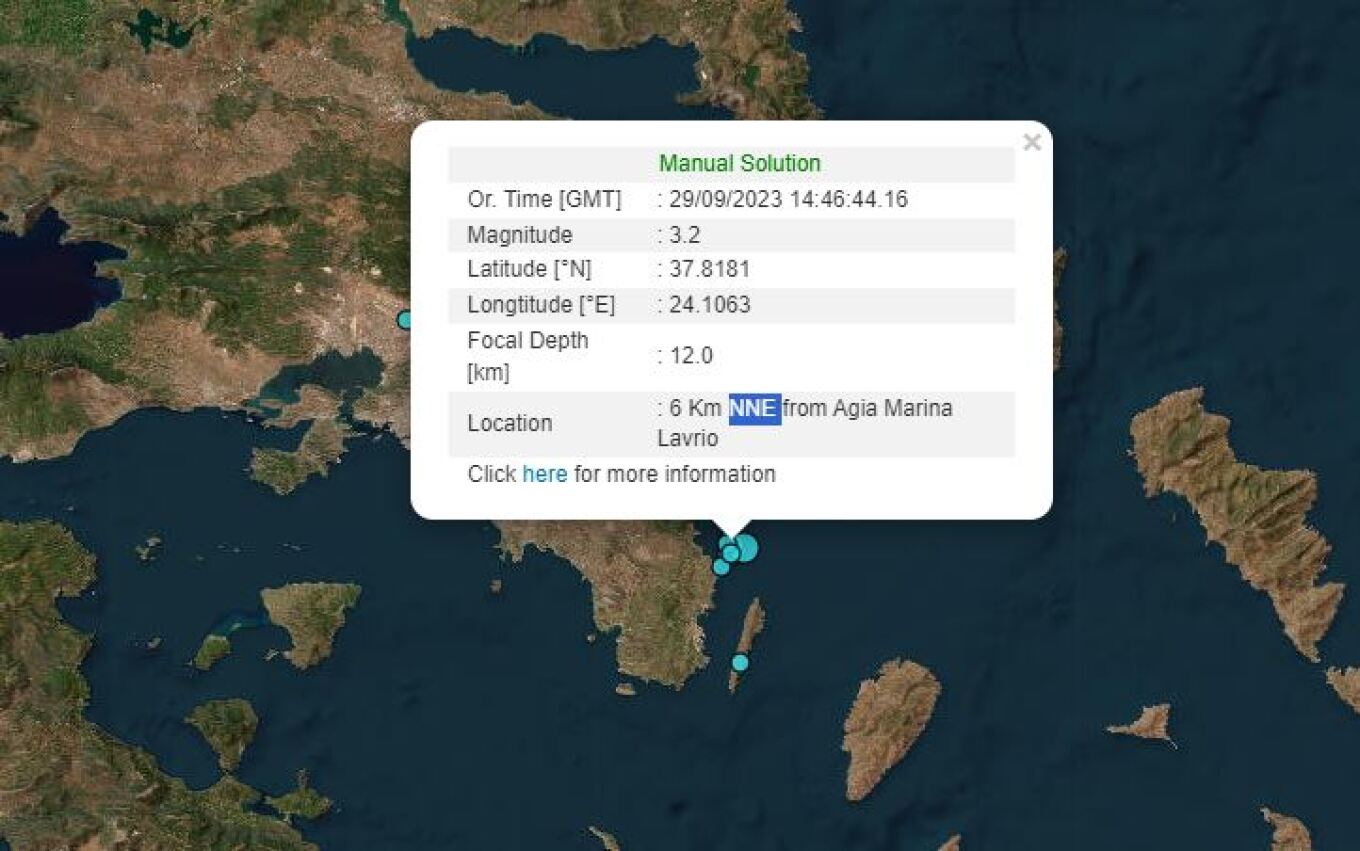The width and height of the screenshot is (1360, 851).
Task: Close the earthquake info popup
Action: click(1032, 143)
